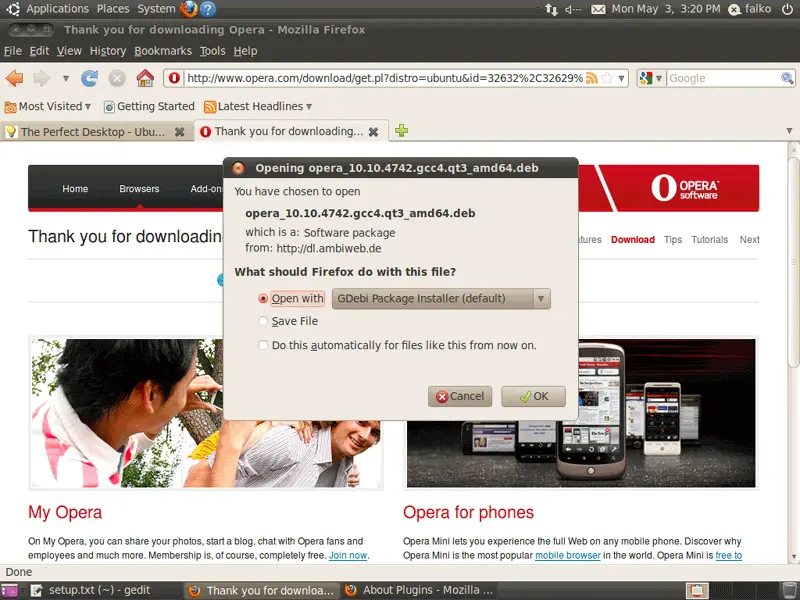This screenshot has width=800, height=600.
Task: Open the System menu in the top panel
Action: click(156, 9)
